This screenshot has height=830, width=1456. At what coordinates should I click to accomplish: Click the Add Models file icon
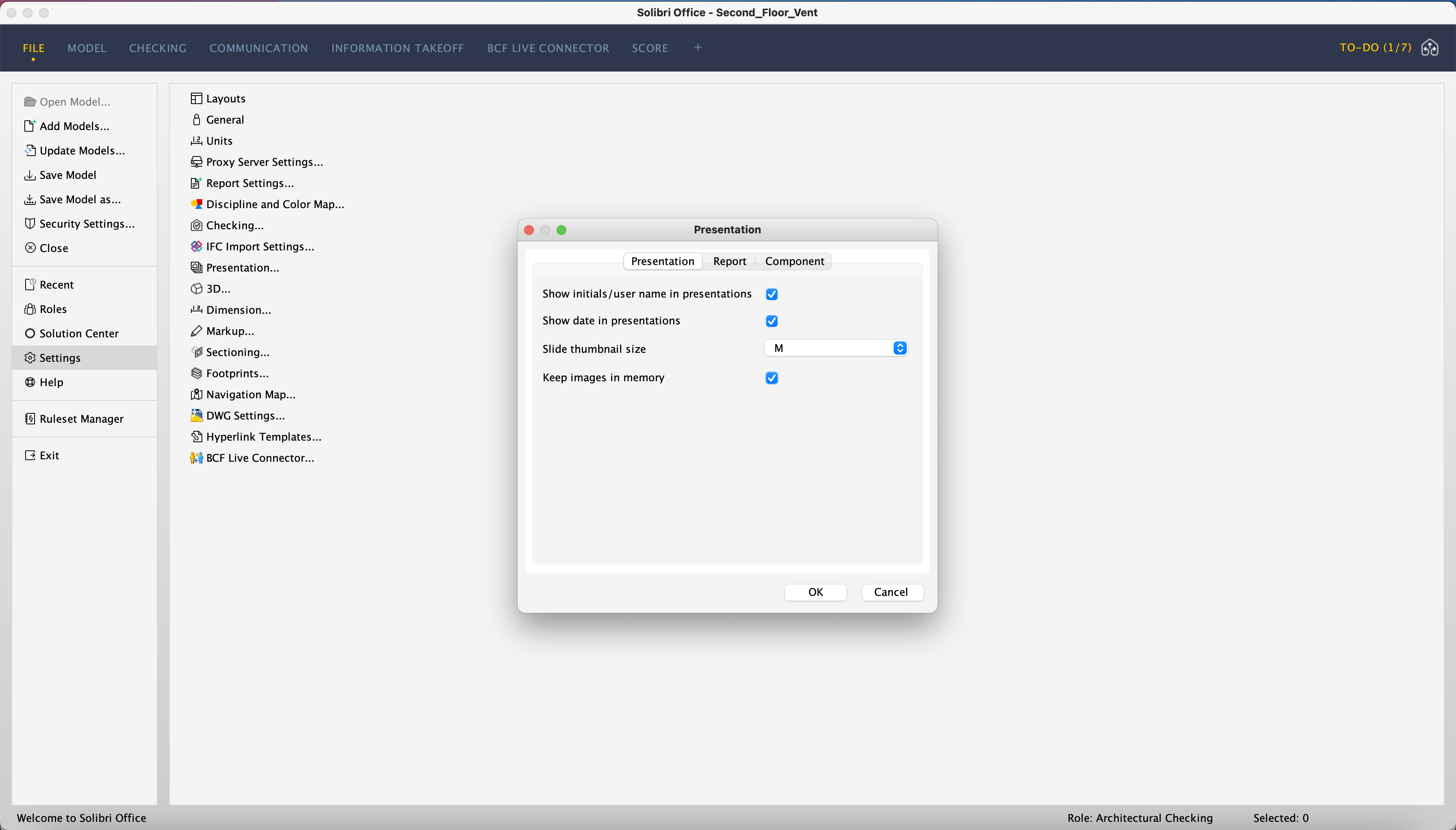tap(30, 126)
